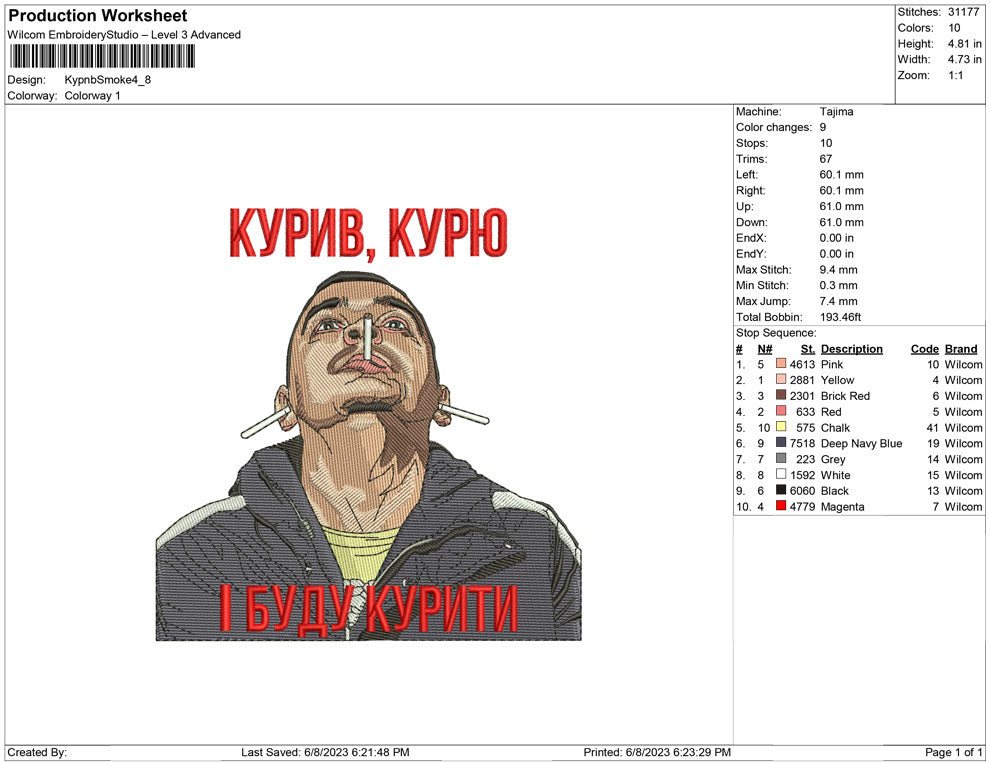Screen dimensions: 990x762
Task: Click the Max Stitch value '9.4 mm'
Action: [838, 270]
